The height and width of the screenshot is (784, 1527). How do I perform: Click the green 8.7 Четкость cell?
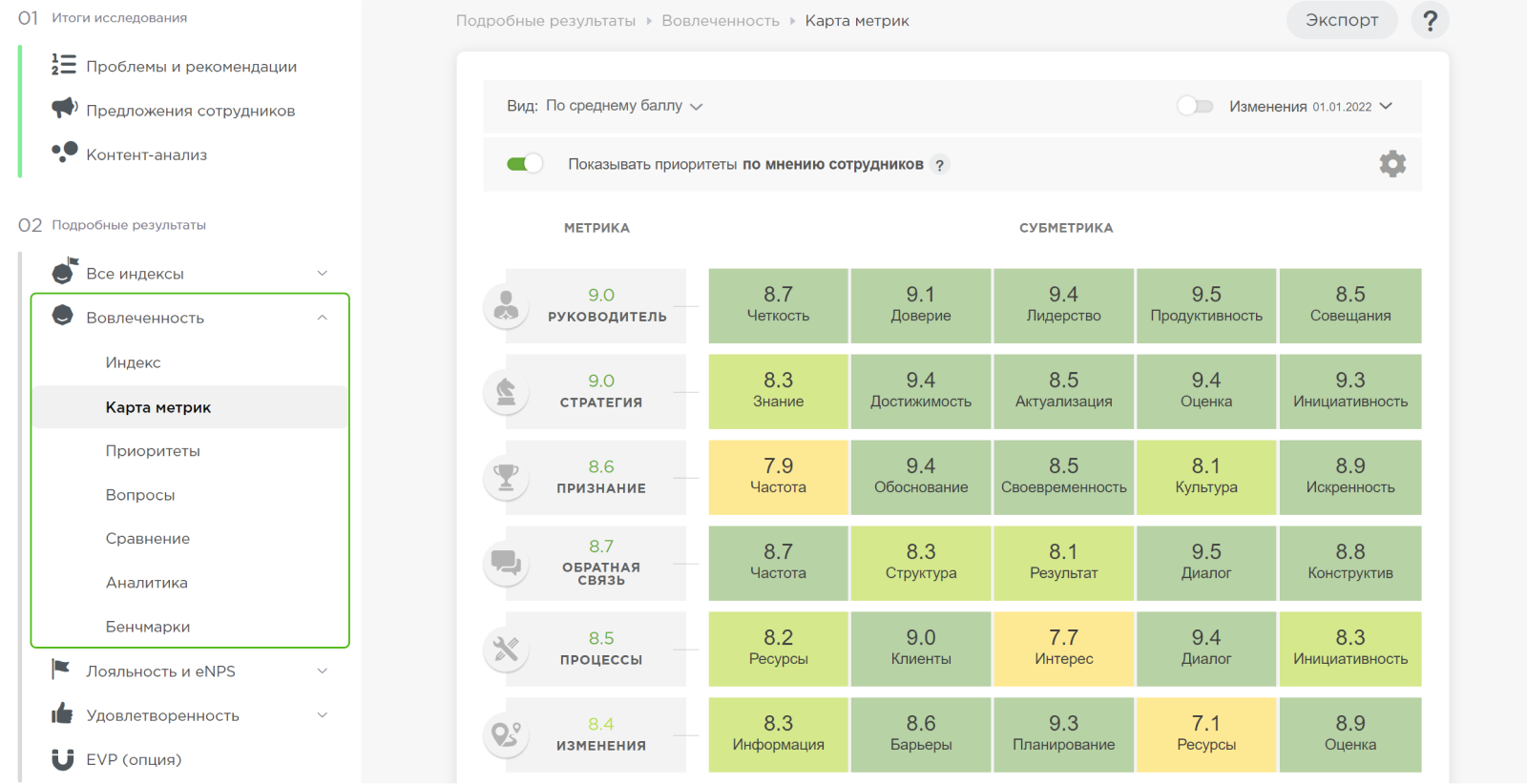(778, 306)
